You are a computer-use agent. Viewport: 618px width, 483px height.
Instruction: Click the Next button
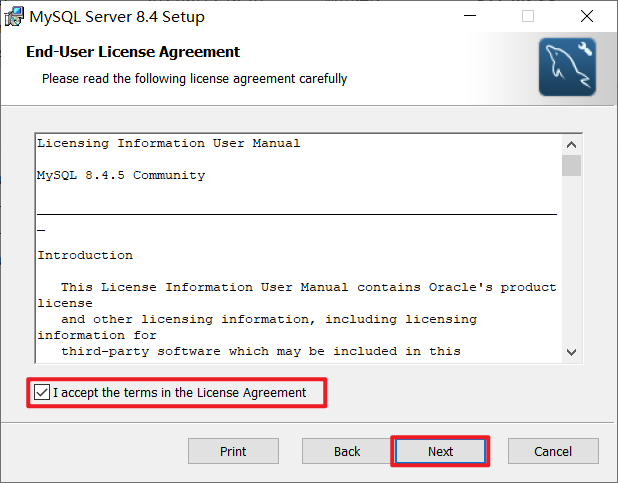(440, 451)
